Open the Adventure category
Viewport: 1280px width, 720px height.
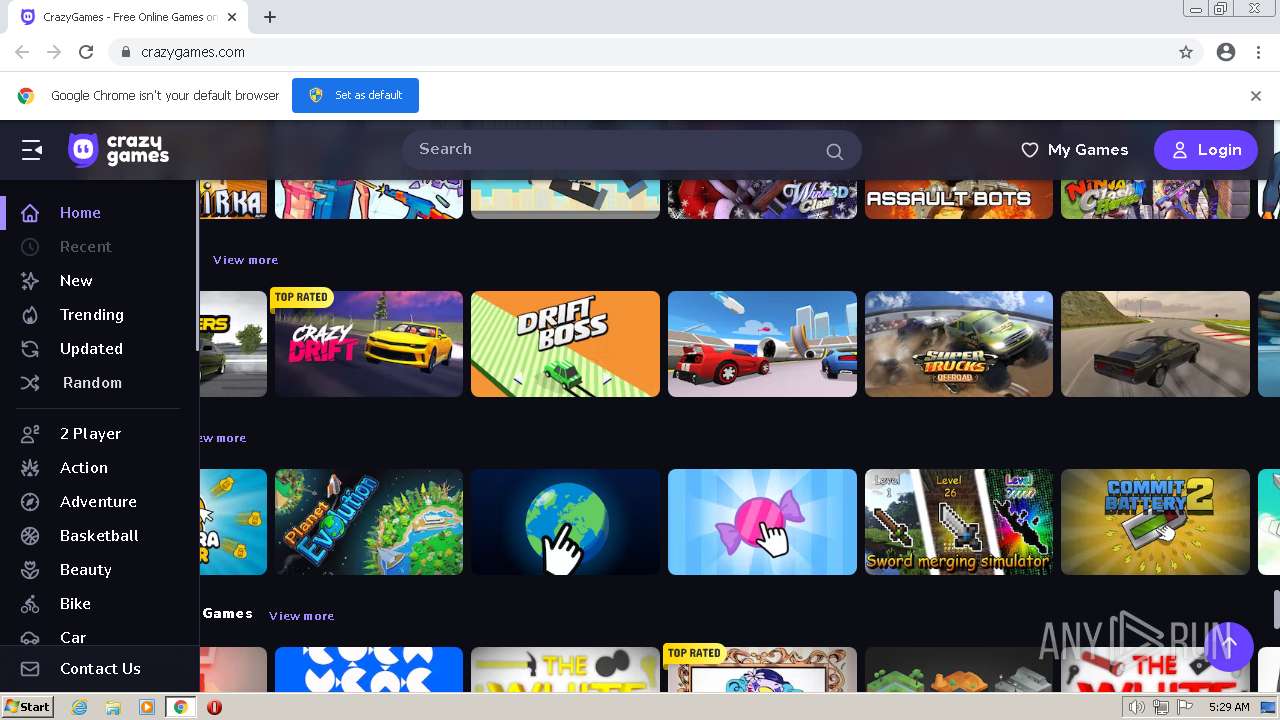tap(98, 502)
